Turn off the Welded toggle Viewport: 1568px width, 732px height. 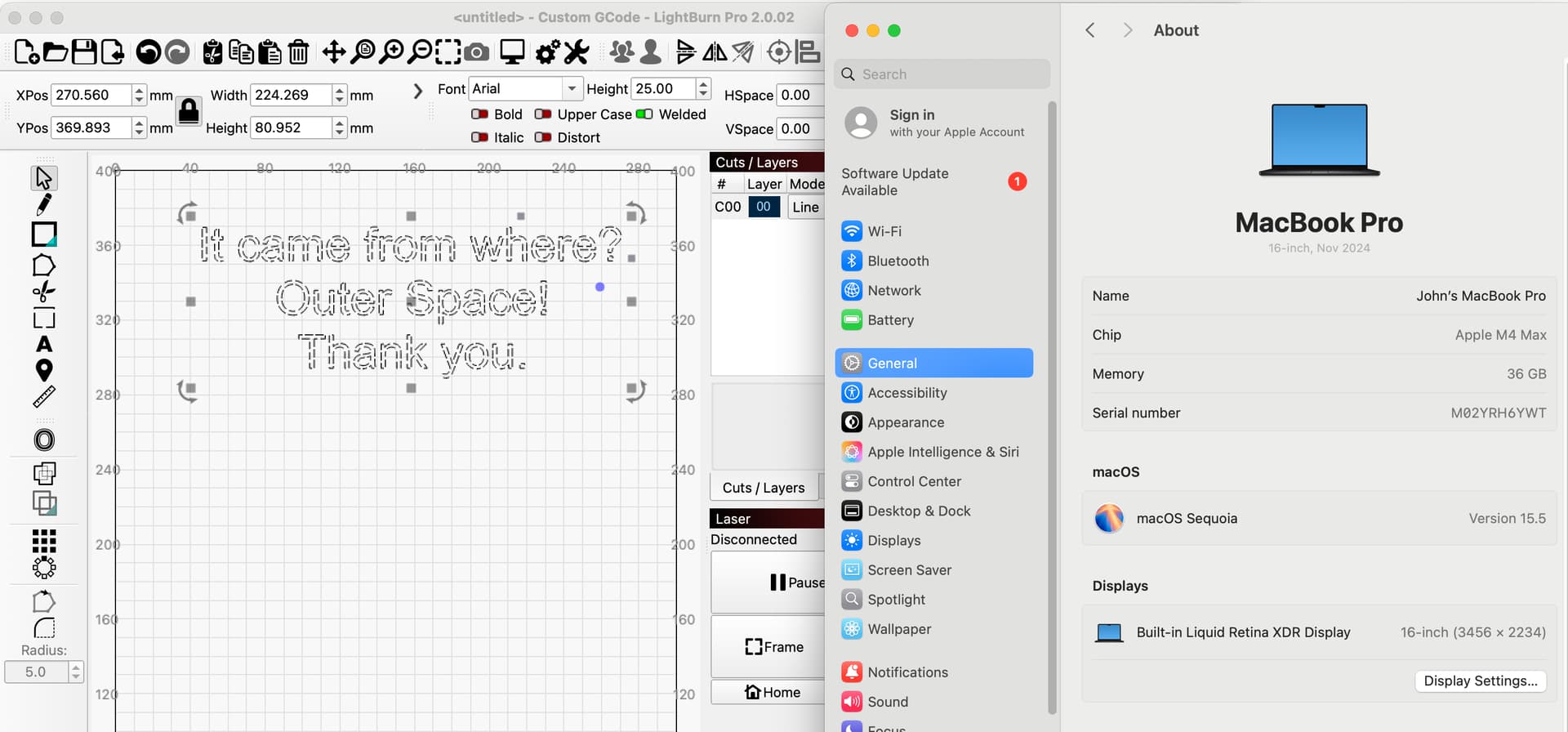coord(644,114)
